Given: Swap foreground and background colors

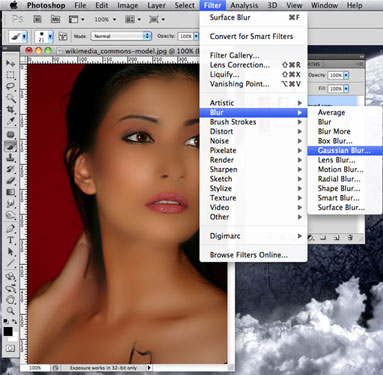Looking at the screenshot, I should [15, 321].
